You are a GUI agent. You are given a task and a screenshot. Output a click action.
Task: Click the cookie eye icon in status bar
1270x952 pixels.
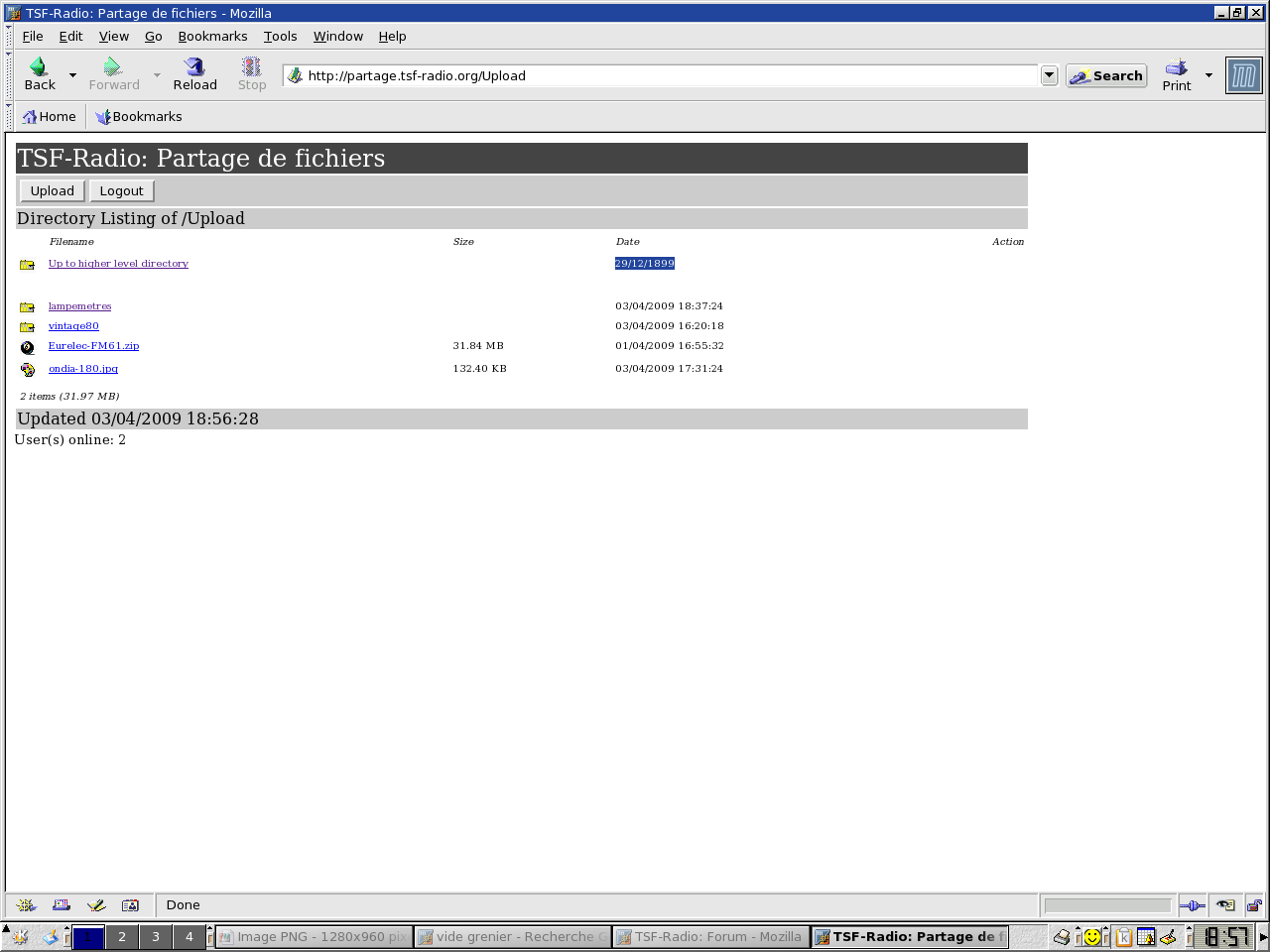1226,904
